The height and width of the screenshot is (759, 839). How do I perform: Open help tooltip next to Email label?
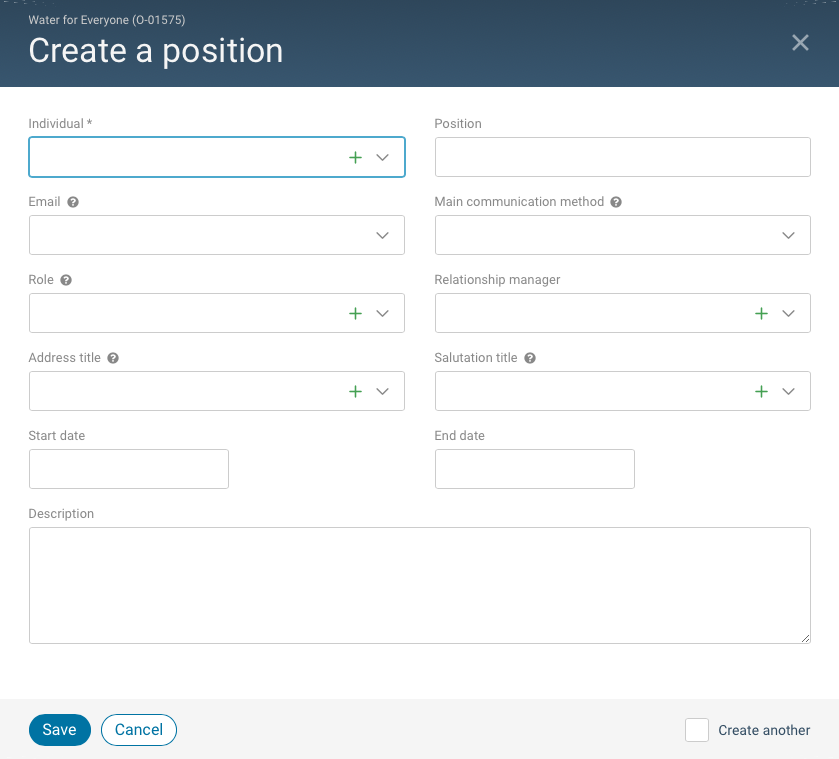coord(73,202)
